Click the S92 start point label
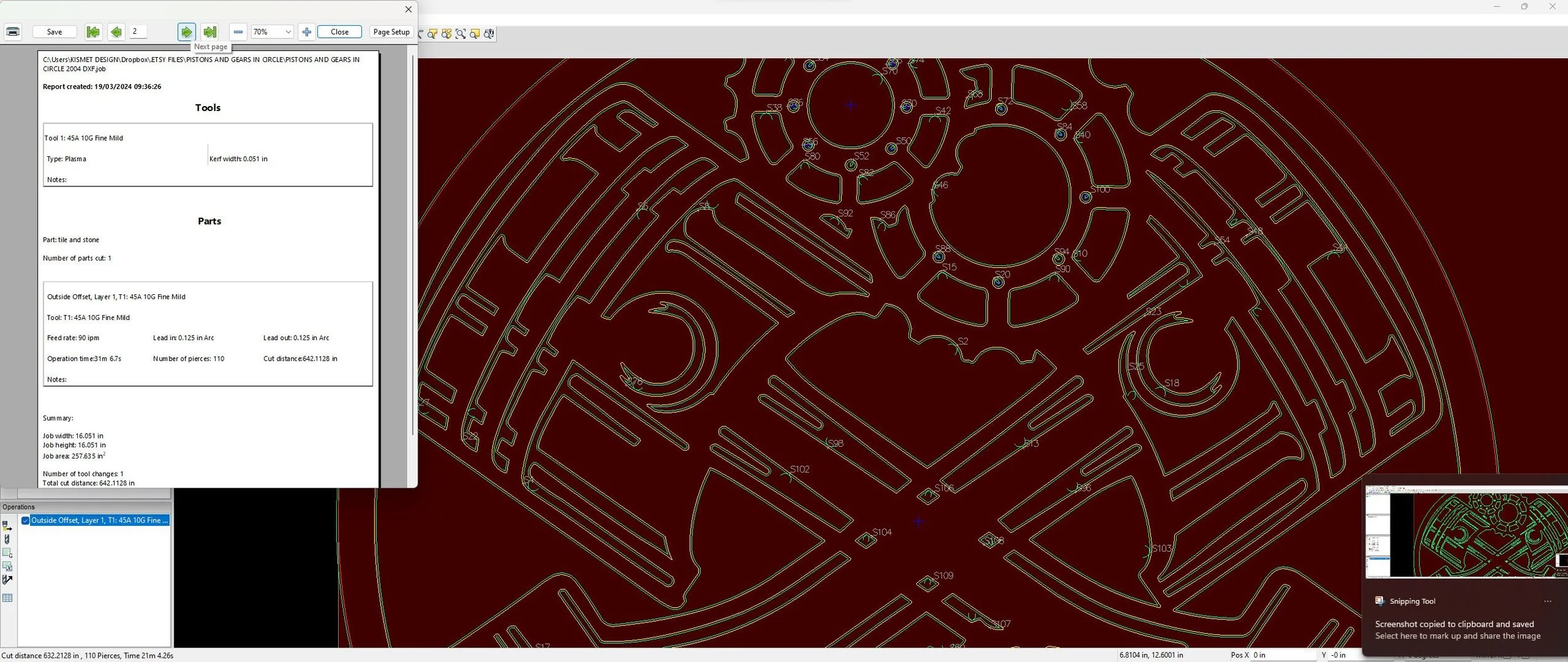The image size is (1568, 662). point(845,213)
